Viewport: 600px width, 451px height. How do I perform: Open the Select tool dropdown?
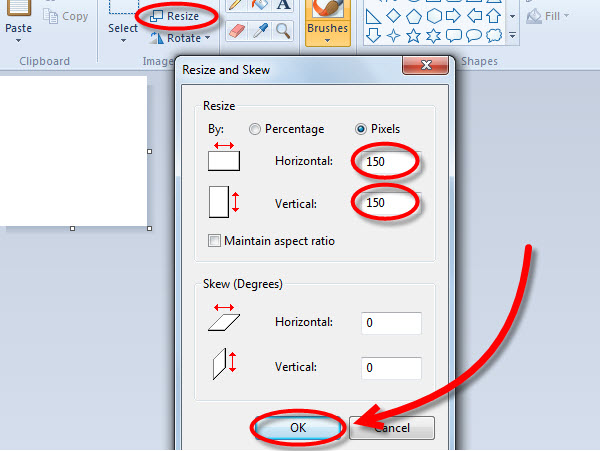pyautogui.click(x=123, y=30)
